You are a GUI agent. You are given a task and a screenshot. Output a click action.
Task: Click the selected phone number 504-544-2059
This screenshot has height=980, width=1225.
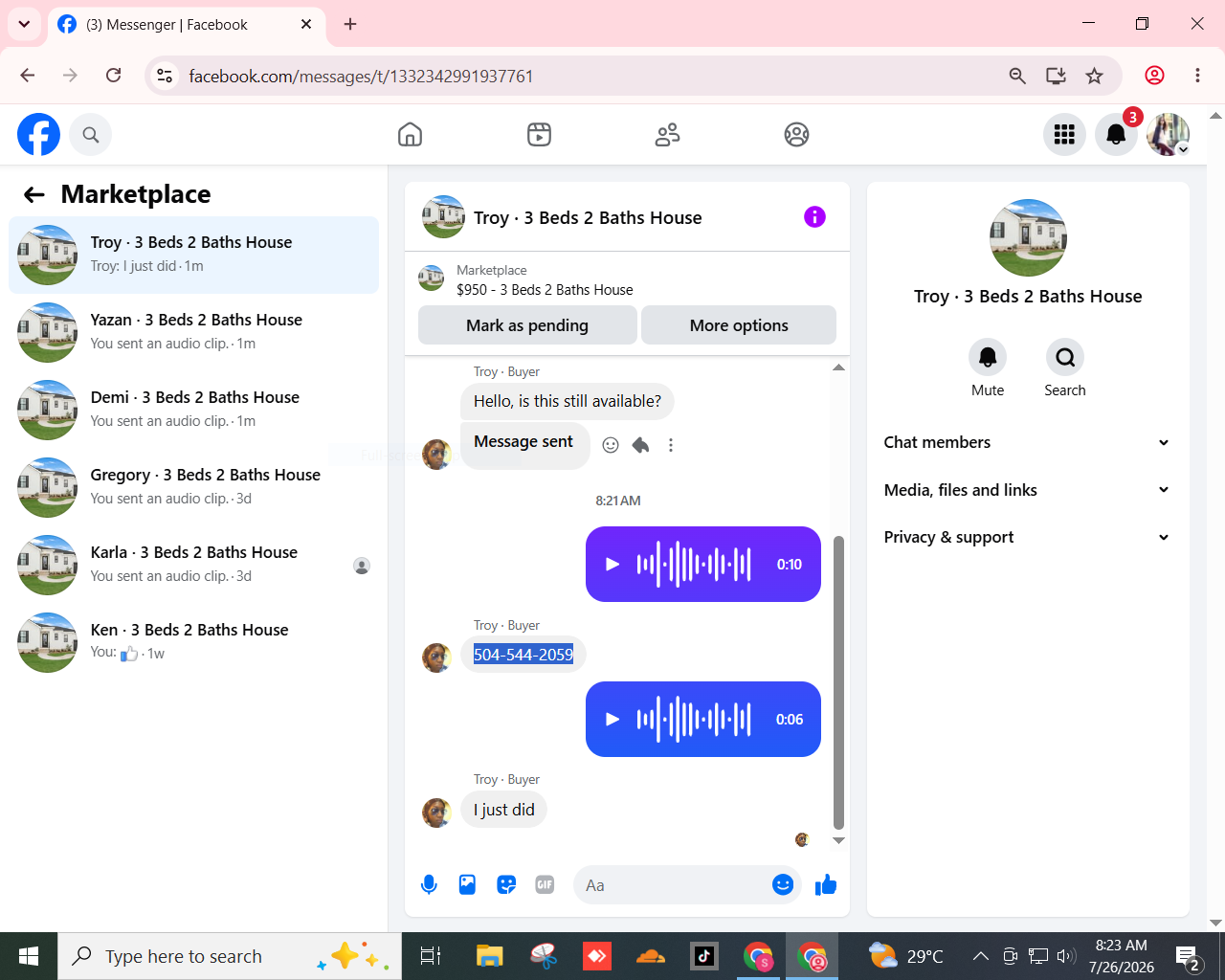click(x=523, y=655)
